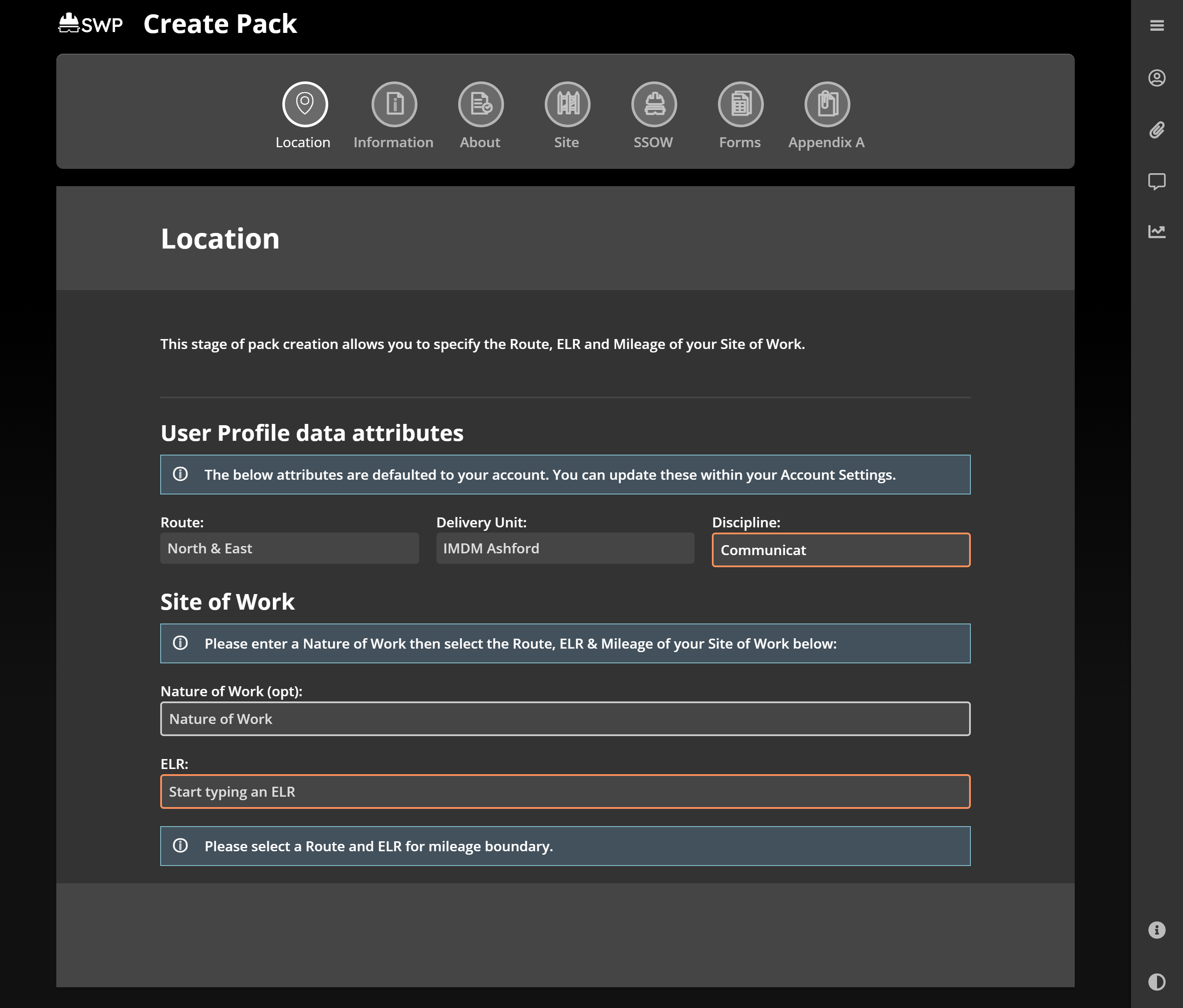Select the SSOW hard-hat step icon
The height and width of the screenshot is (1008, 1183).
pyautogui.click(x=653, y=104)
